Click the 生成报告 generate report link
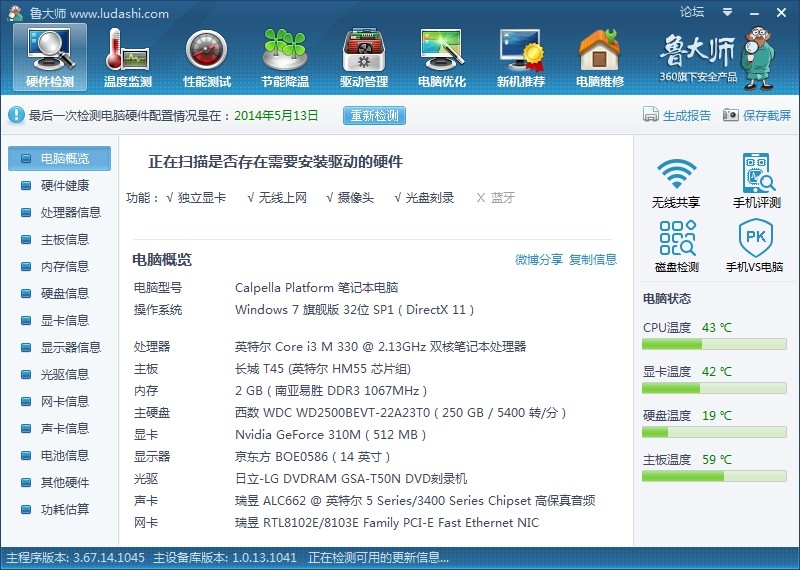The image size is (800, 570). [687, 115]
